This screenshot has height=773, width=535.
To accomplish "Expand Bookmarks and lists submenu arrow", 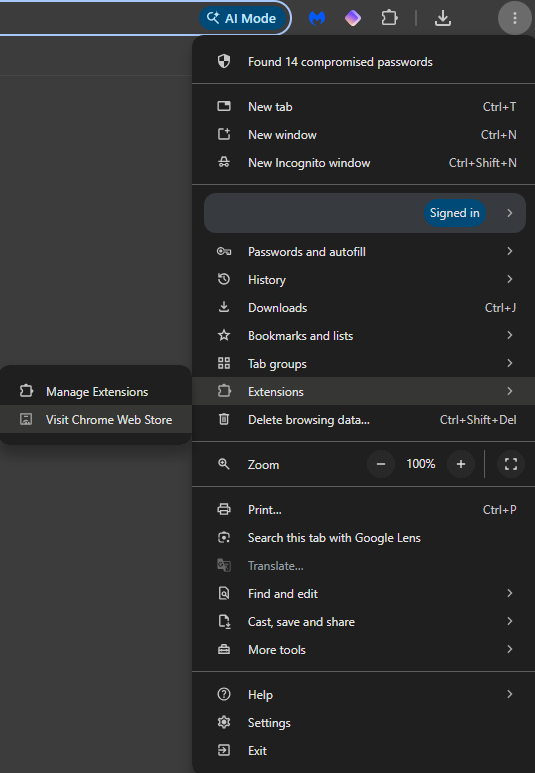I will [509, 335].
